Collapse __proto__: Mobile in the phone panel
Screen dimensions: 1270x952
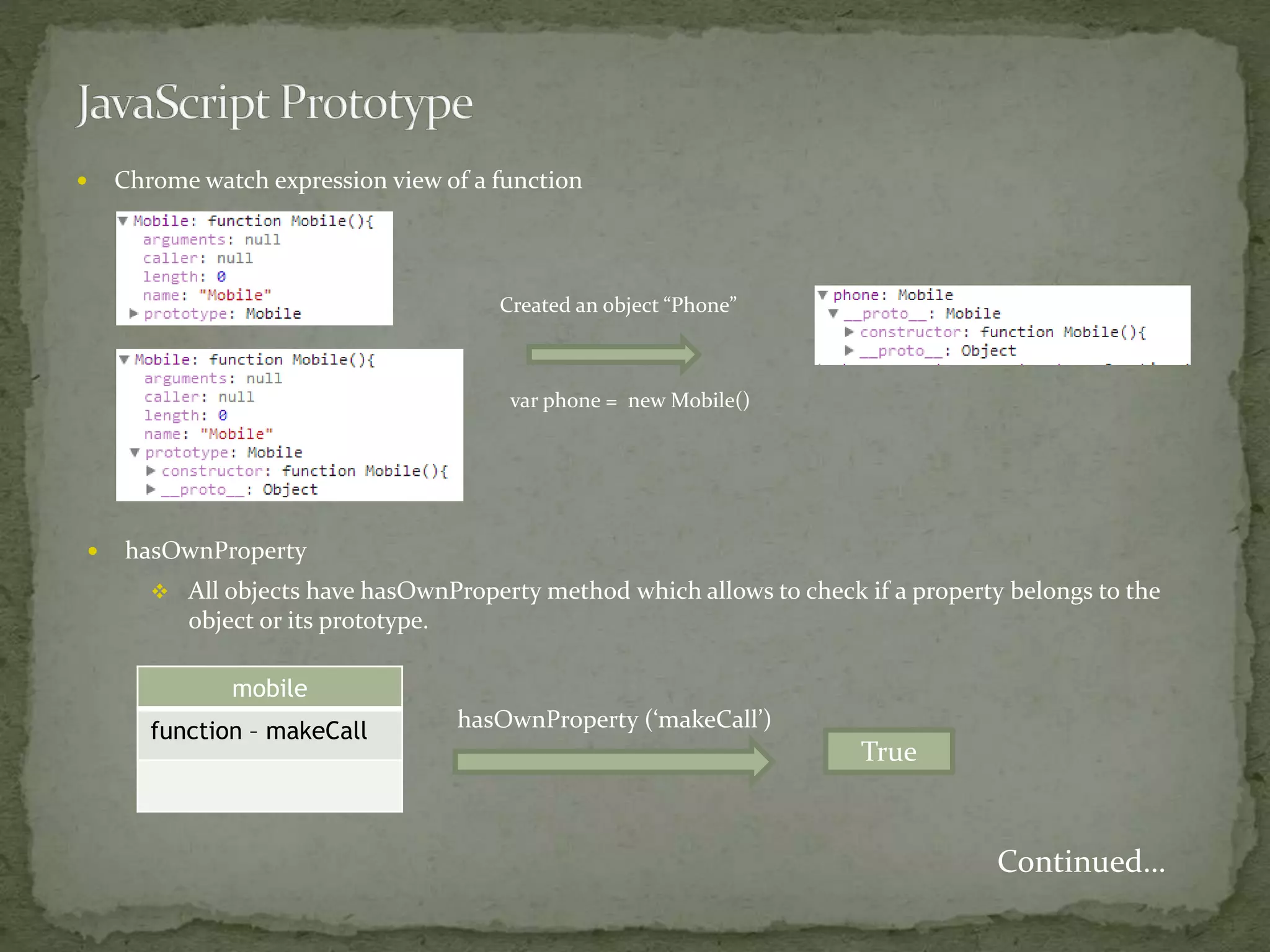click(833, 314)
